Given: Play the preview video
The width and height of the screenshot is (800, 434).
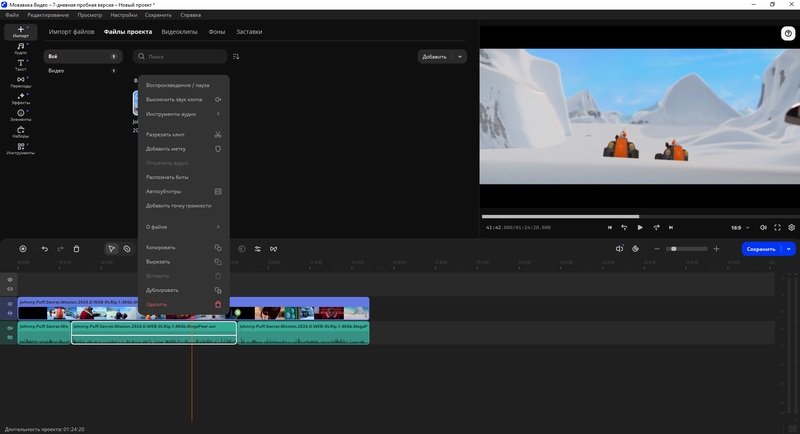Looking at the screenshot, I should [640, 227].
